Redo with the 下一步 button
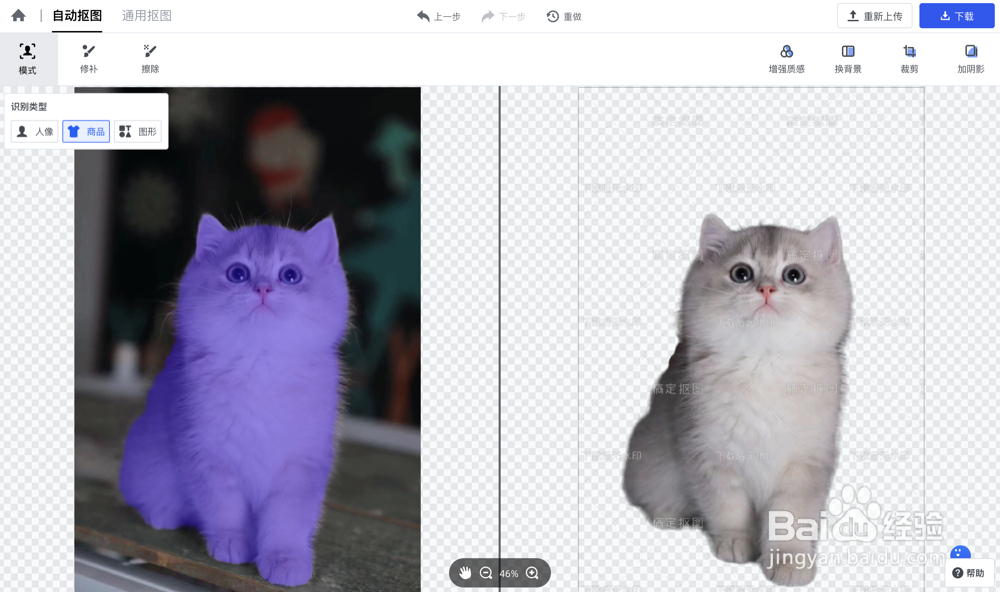The height and width of the screenshot is (592, 1000). point(503,17)
